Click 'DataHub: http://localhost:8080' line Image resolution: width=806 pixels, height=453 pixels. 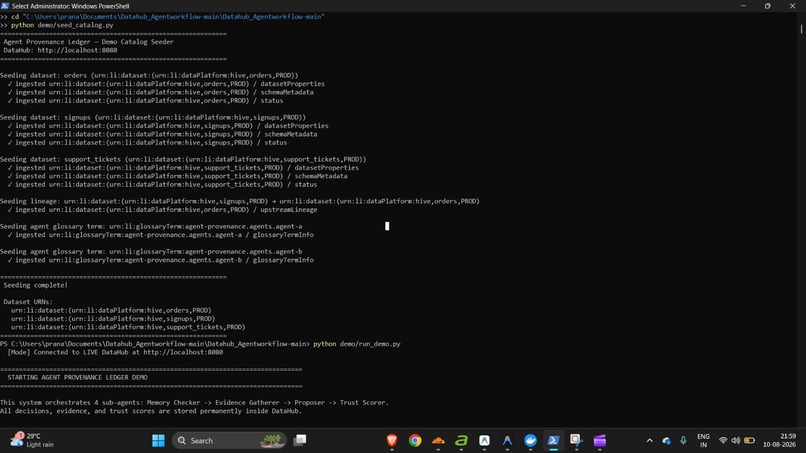(x=60, y=50)
